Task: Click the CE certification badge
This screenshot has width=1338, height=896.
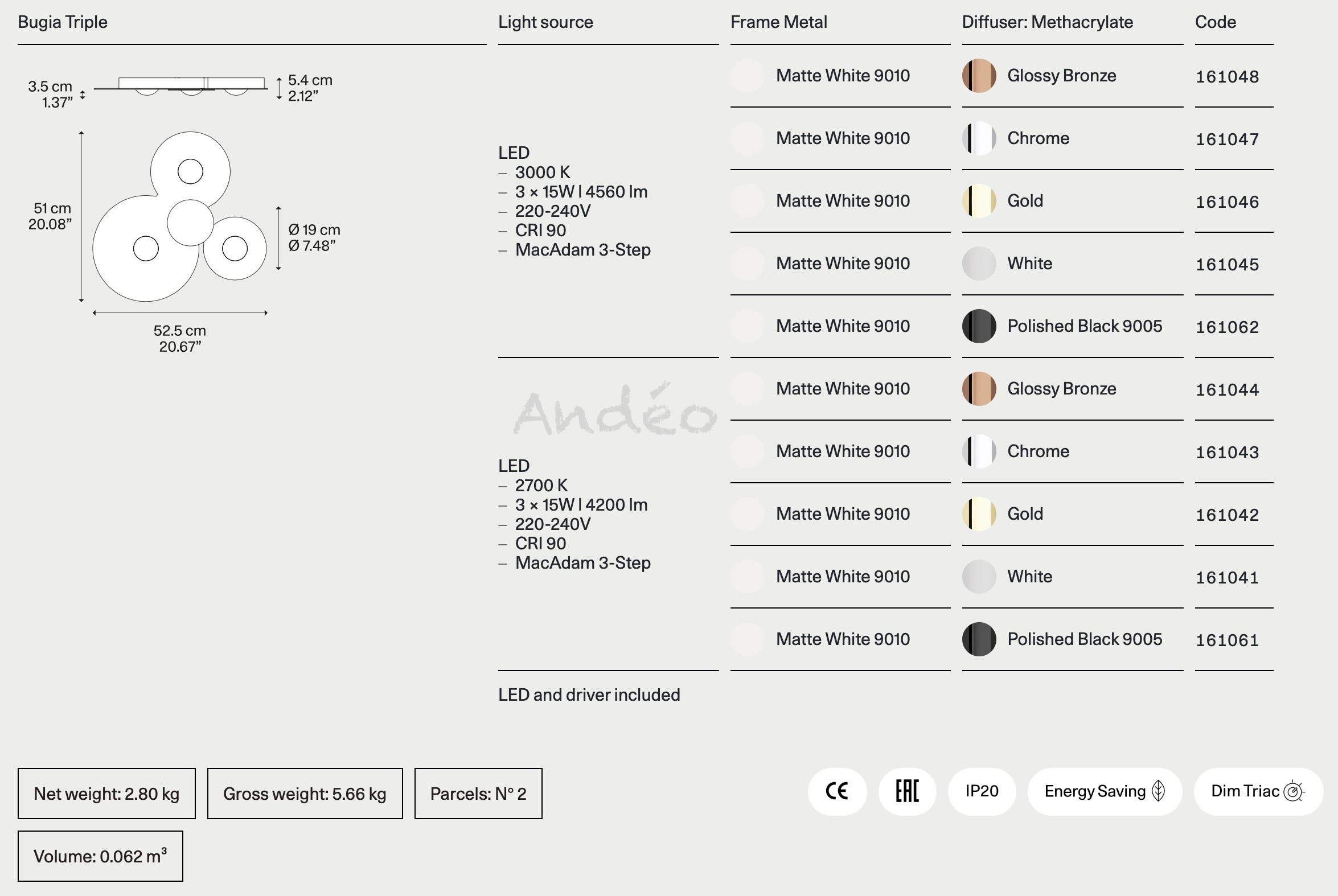Action: tap(837, 791)
